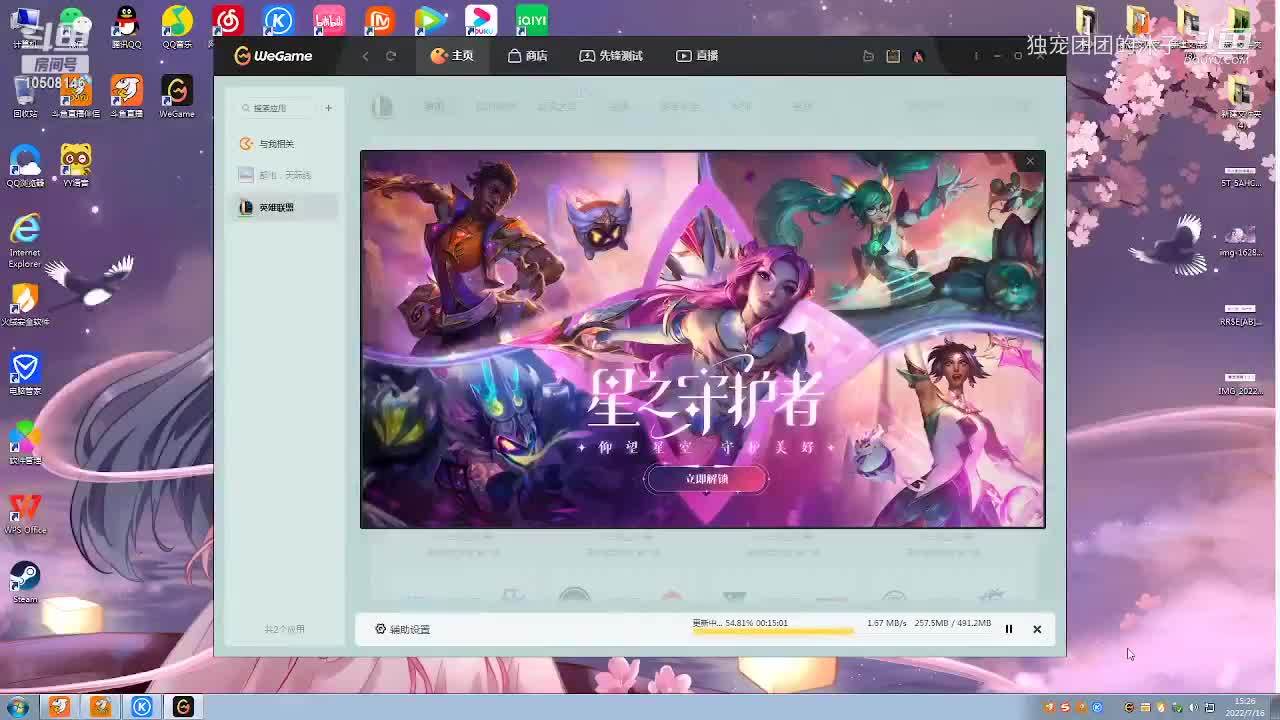Click the add application plus icon
The height and width of the screenshot is (720, 1280).
click(x=328, y=108)
